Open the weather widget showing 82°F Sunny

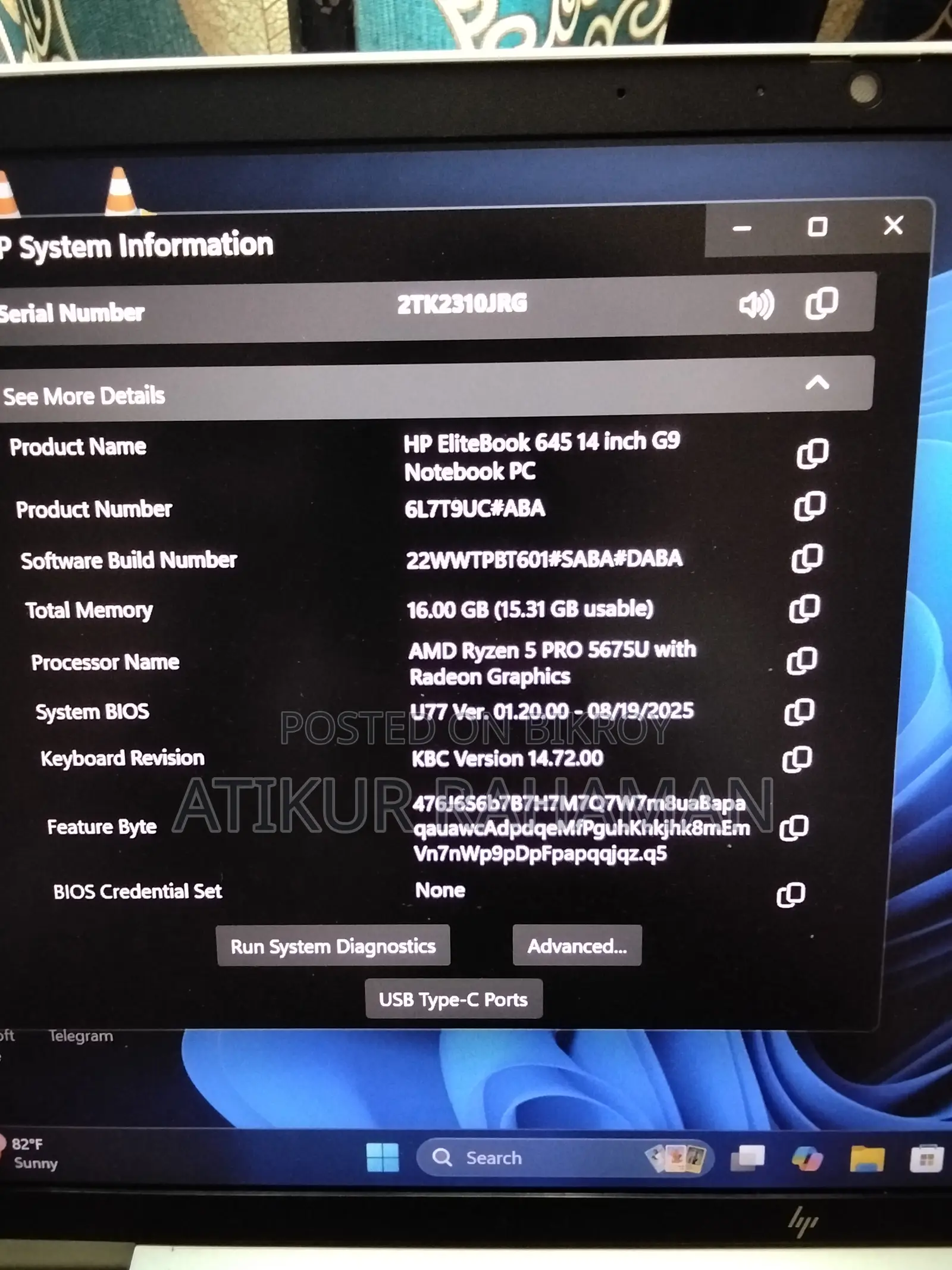click(29, 1153)
